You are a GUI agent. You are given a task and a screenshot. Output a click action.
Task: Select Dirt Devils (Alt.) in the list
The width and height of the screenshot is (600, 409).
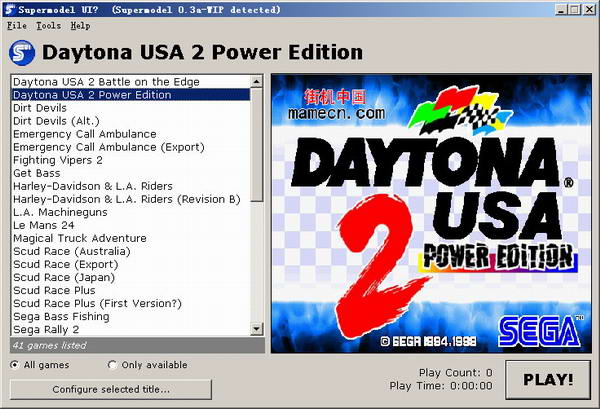(131, 121)
